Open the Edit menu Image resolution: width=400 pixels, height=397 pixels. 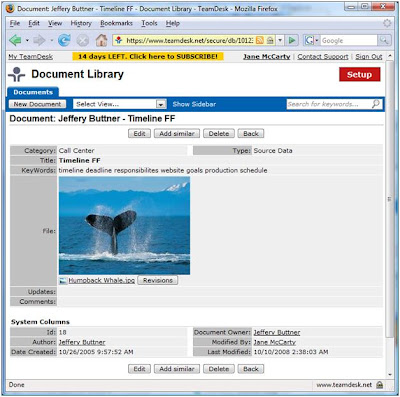tap(34, 23)
